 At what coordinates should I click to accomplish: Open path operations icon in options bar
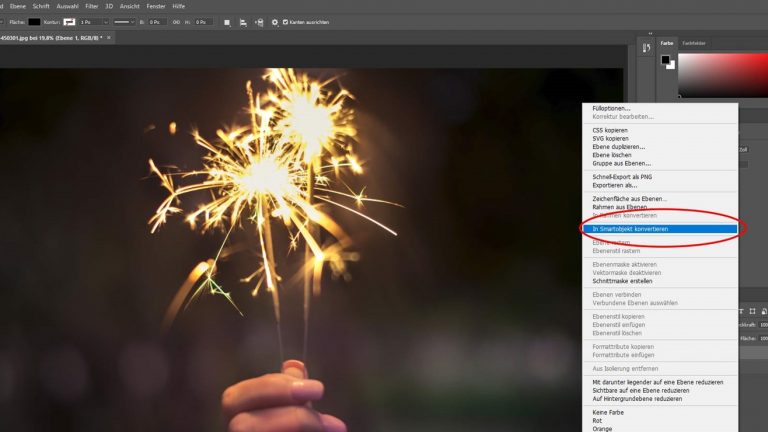[227, 23]
